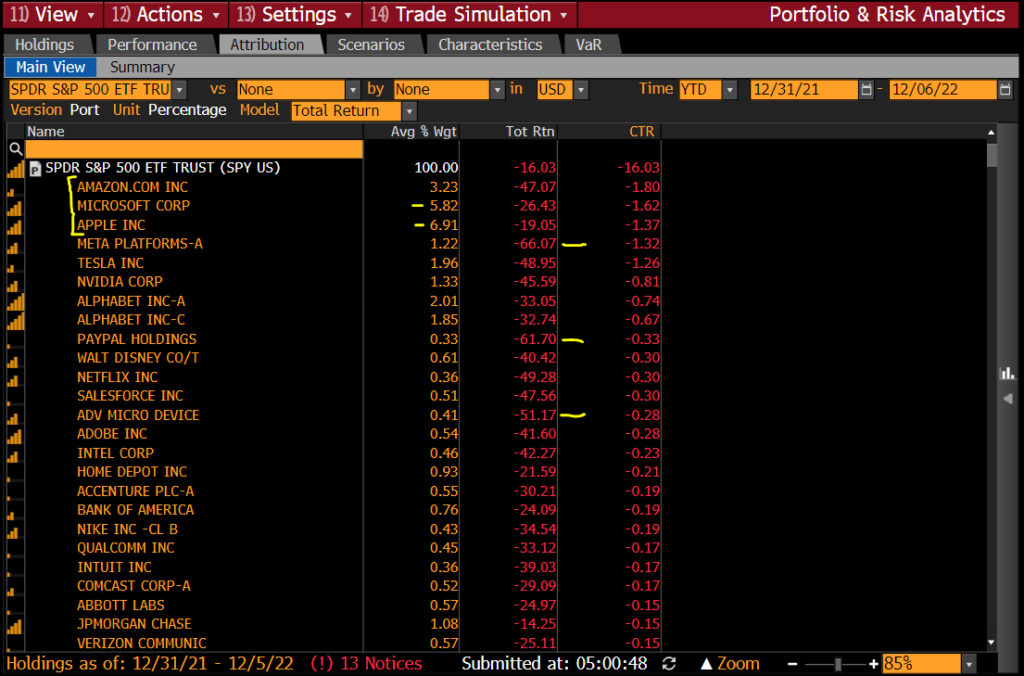Click the orange search field above the name list

[194, 150]
